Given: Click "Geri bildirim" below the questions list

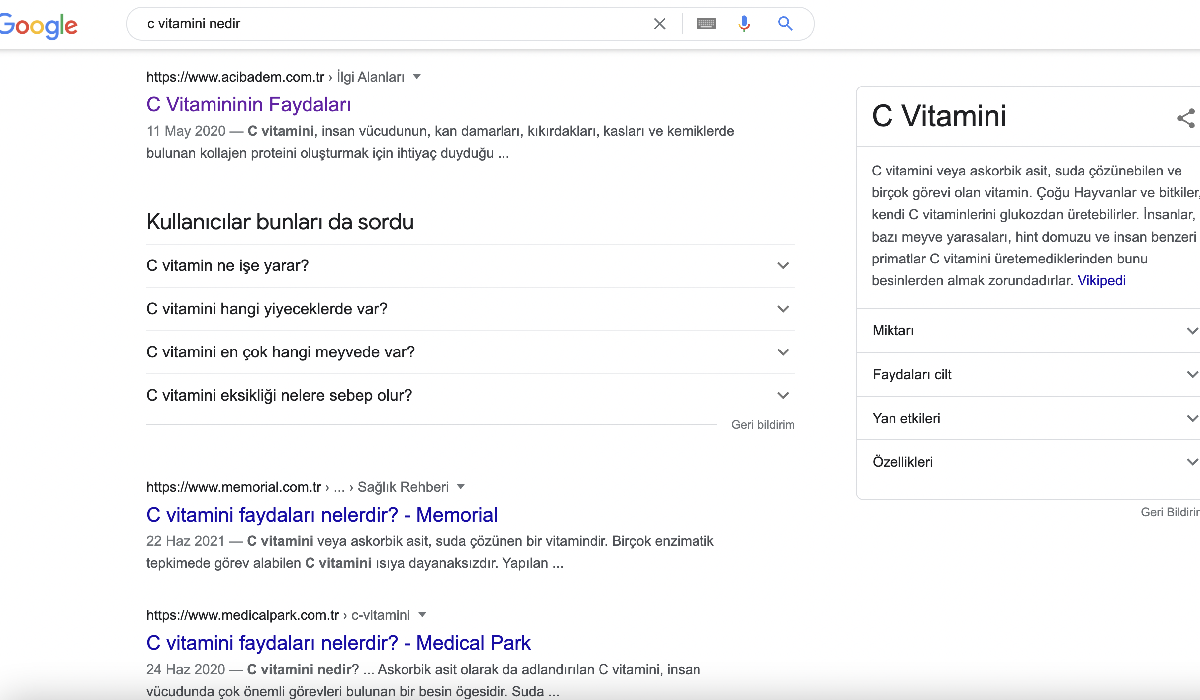Looking at the screenshot, I should (x=762, y=425).
